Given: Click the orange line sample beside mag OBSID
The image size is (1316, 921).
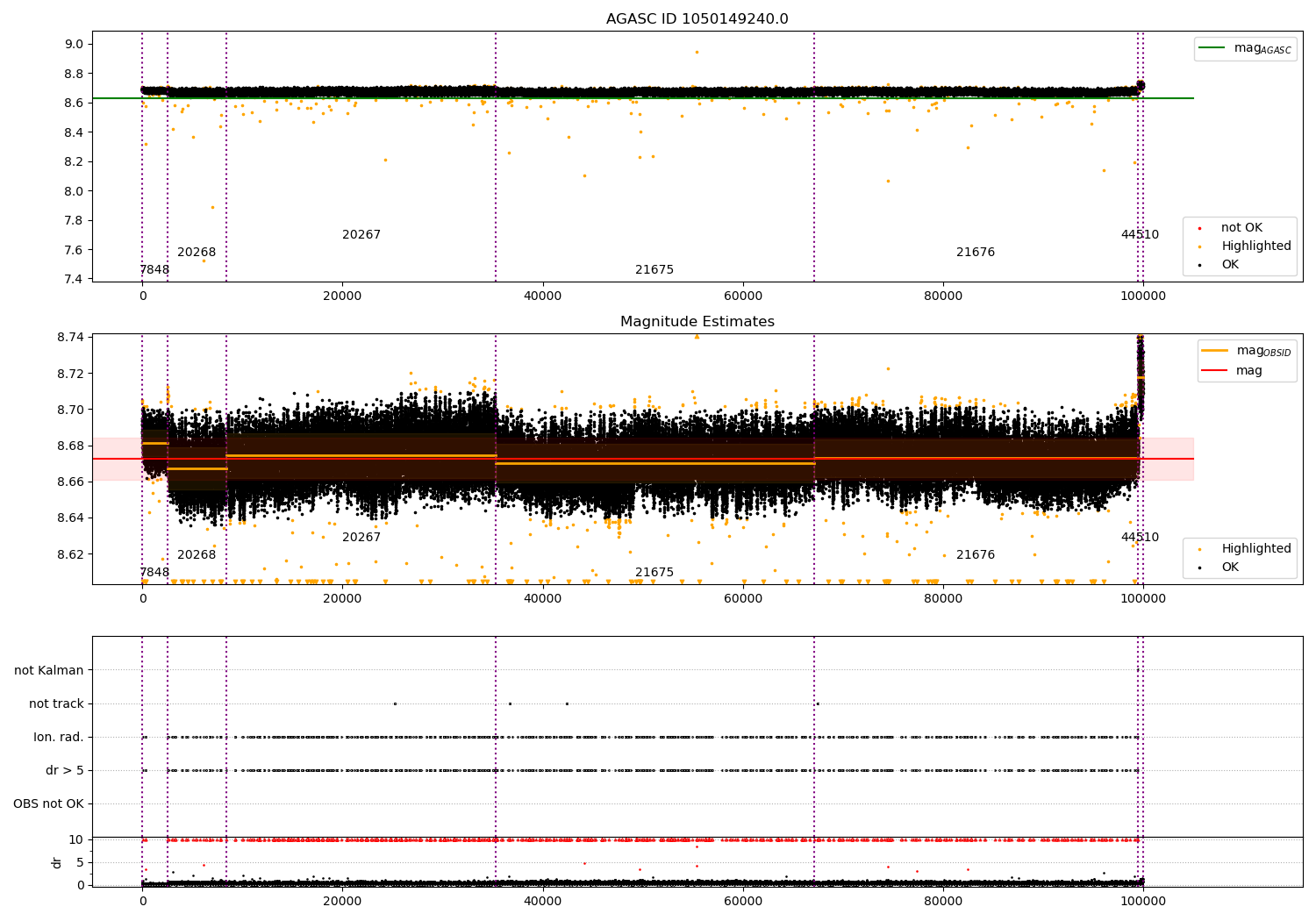Looking at the screenshot, I should click(x=1214, y=351).
